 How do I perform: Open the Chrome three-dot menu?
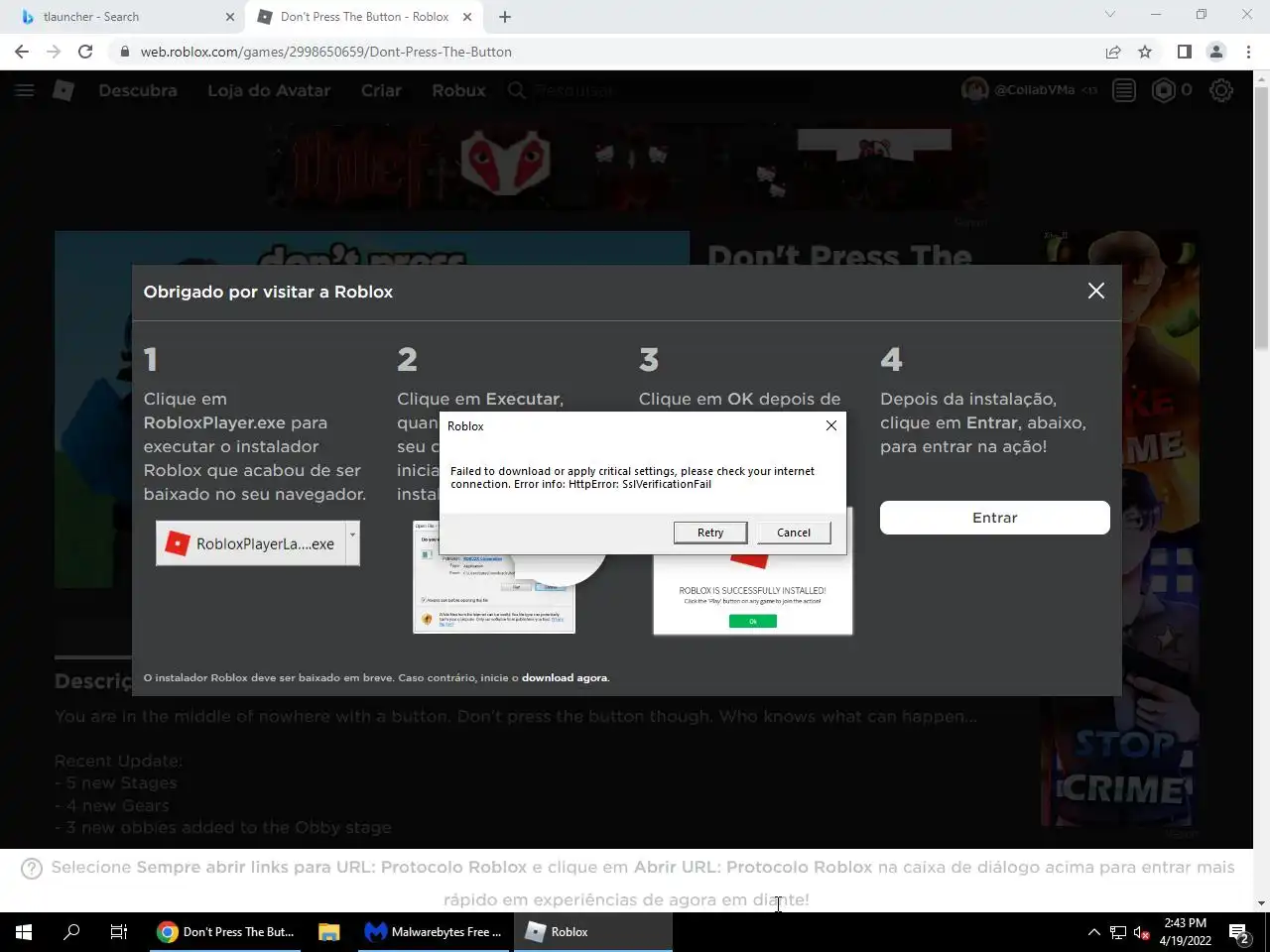tap(1248, 52)
